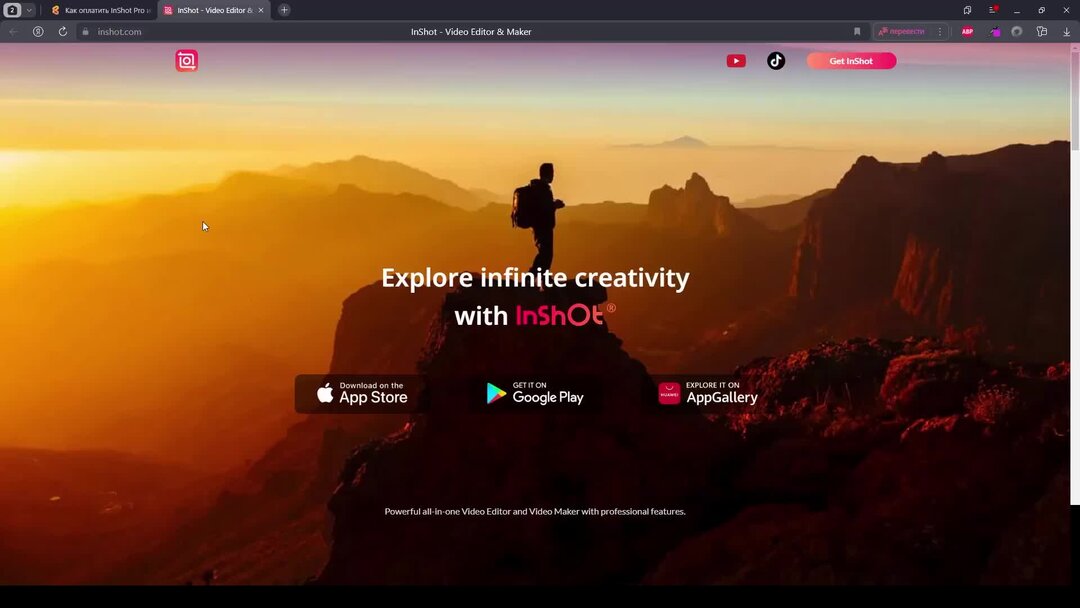Open a new browser tab
The height and width of the screenshot is (608, 1080).
pos(284,10)
